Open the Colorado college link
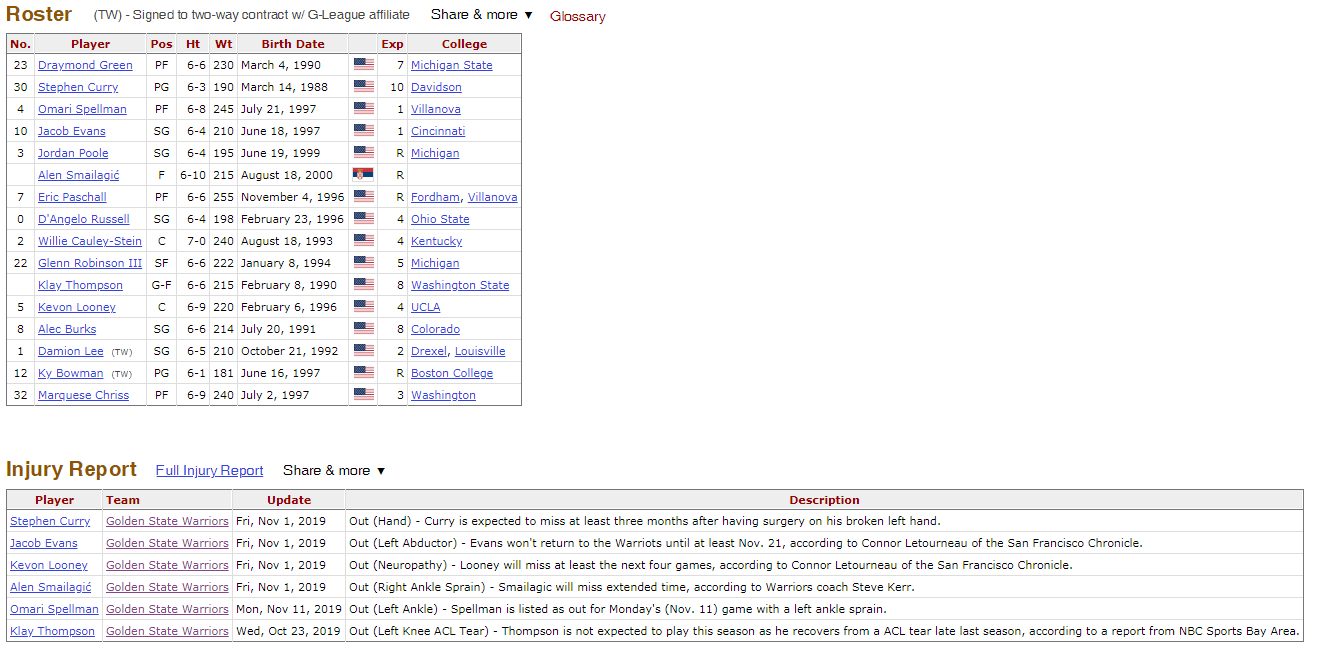This screenshot has width=1329, height=652. coord(435,329)
